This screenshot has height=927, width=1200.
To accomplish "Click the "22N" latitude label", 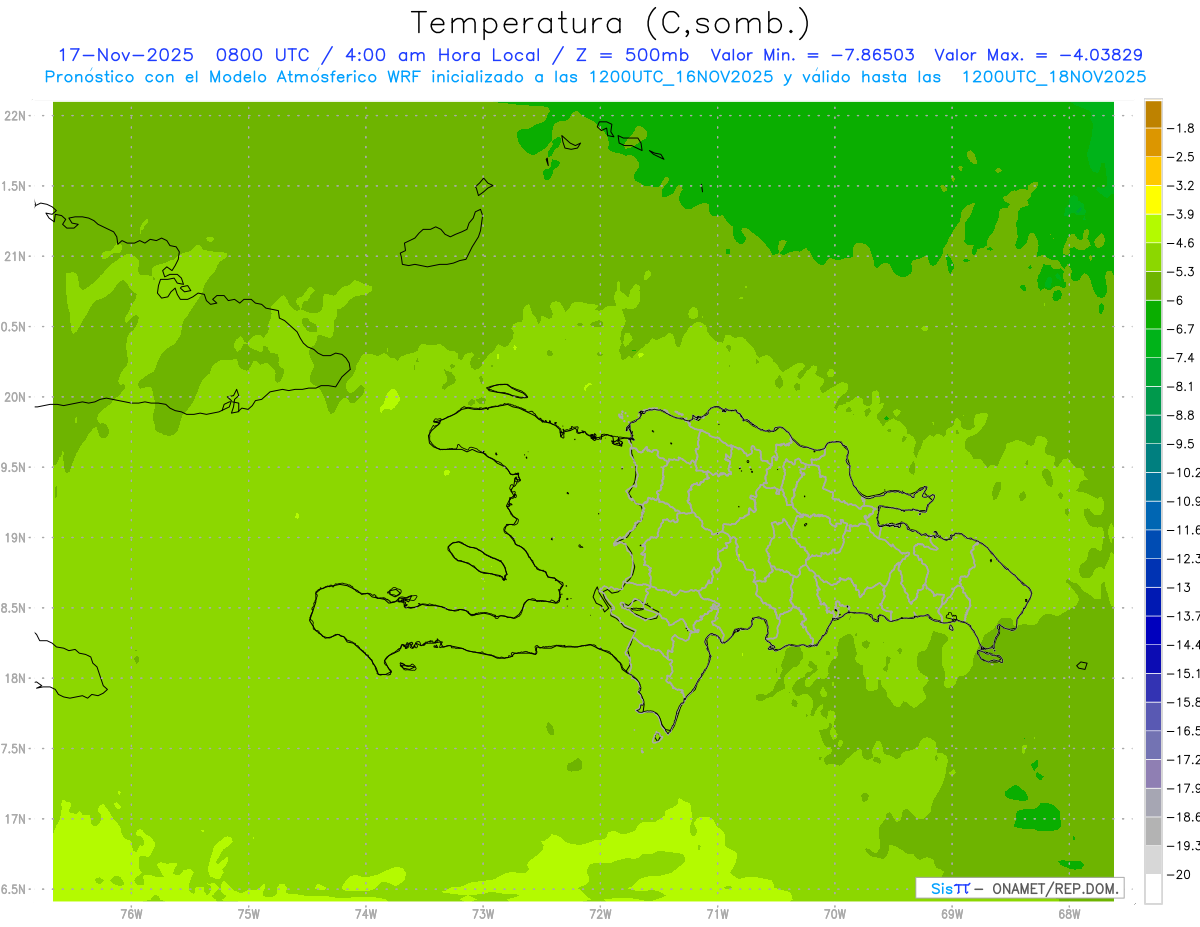I will tap(16, 116).
